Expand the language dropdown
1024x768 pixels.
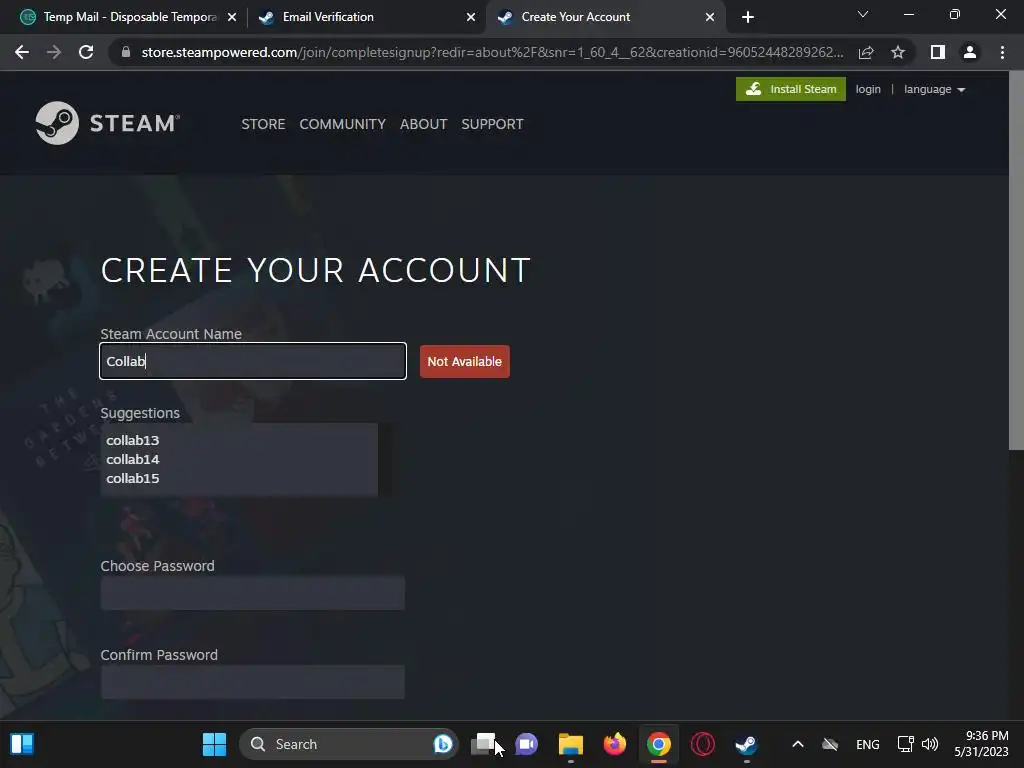click(935, 89)
